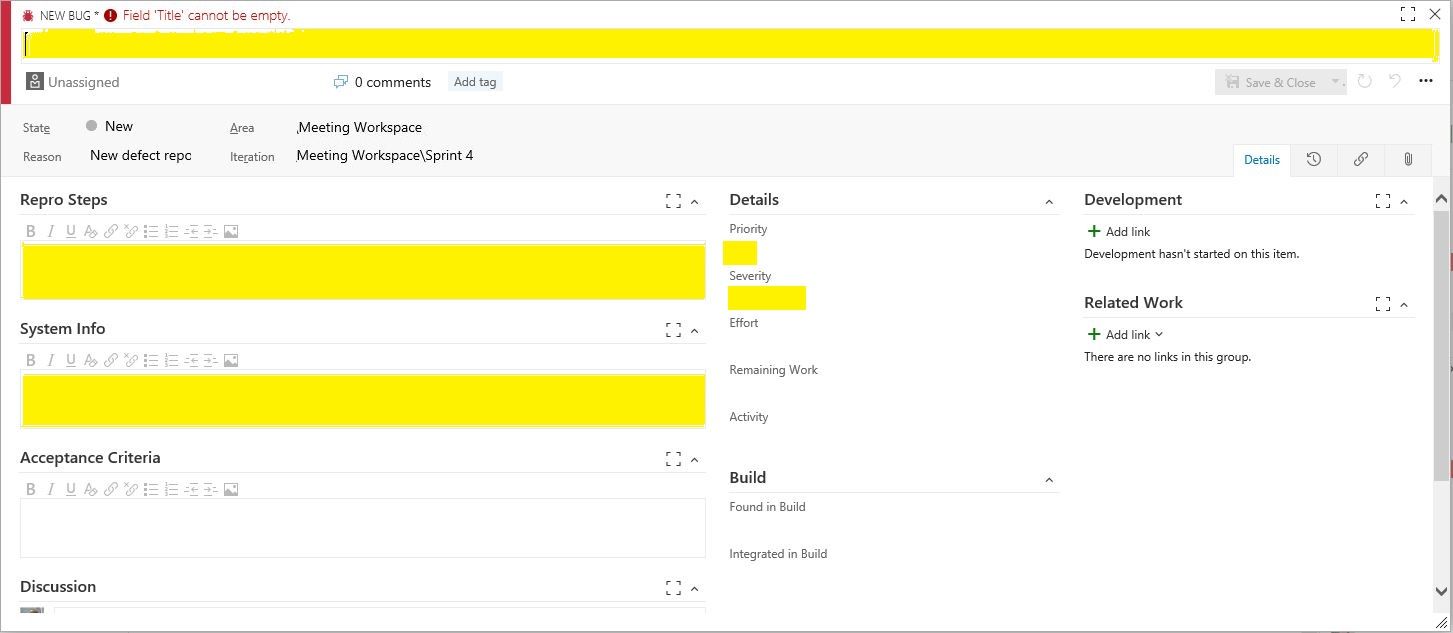Insert numbered list in Repro Steps
Screen dimensions: 1453x633
171,231
